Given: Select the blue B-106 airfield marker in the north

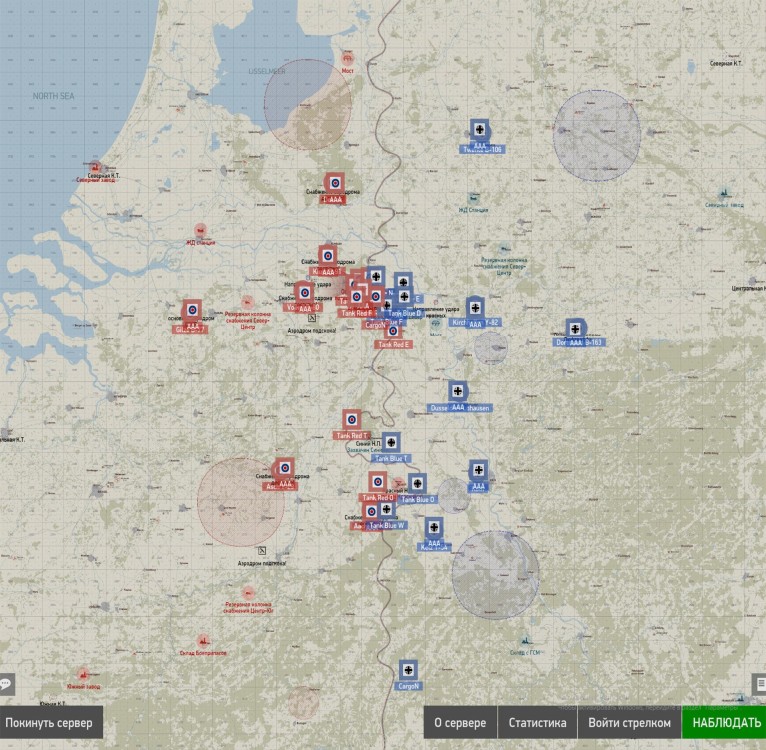Looking at the screenshot, I should click(480, 129).
